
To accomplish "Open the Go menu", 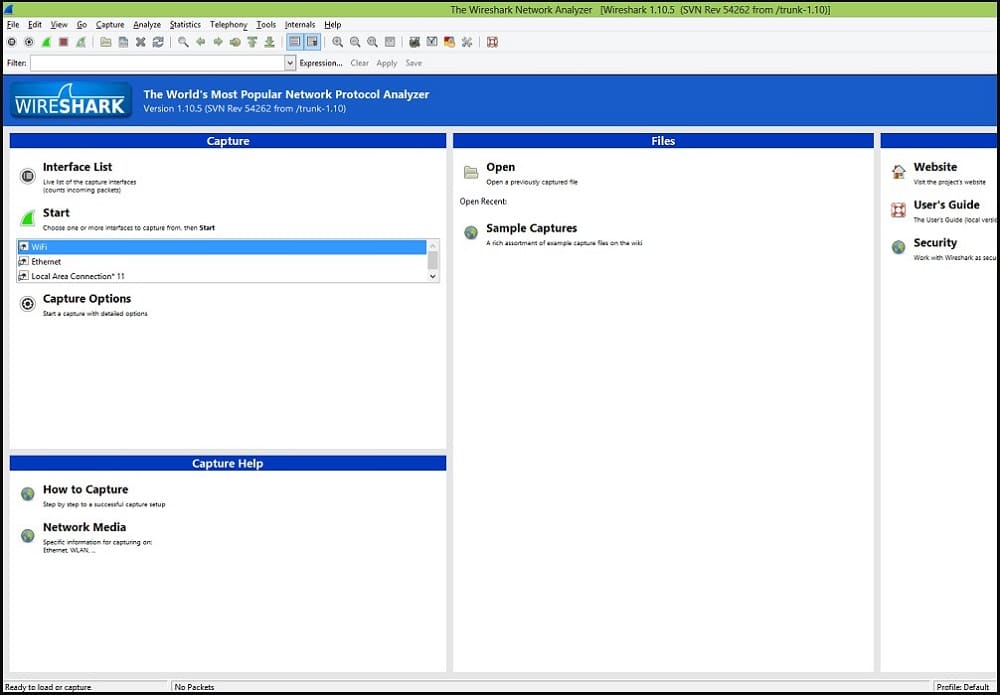I will pyautogui.click(x=82, y=25).
